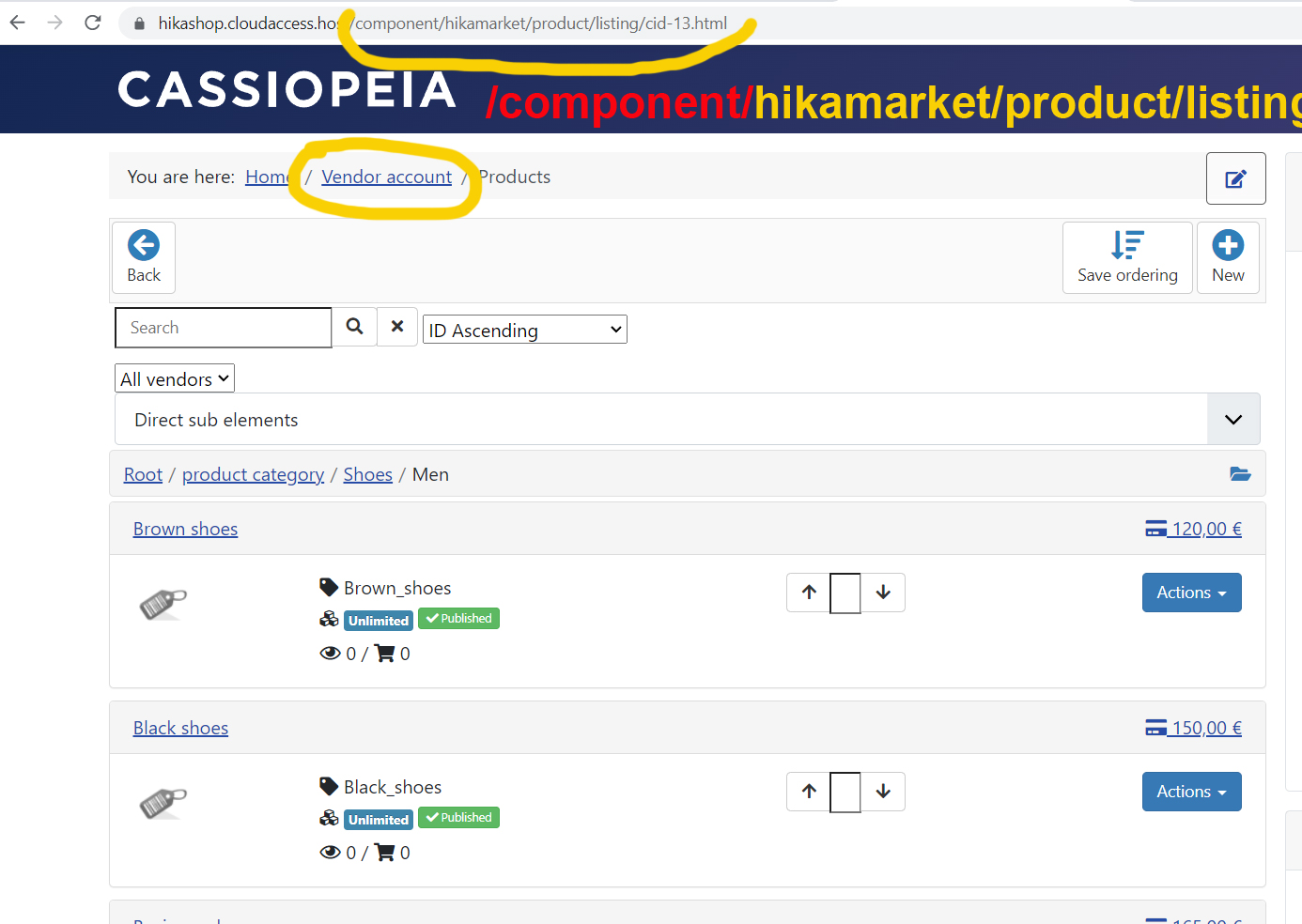Click the cart sales icon for Black shoes
This screenshot has height=924, width=1302.
point(385,853)
